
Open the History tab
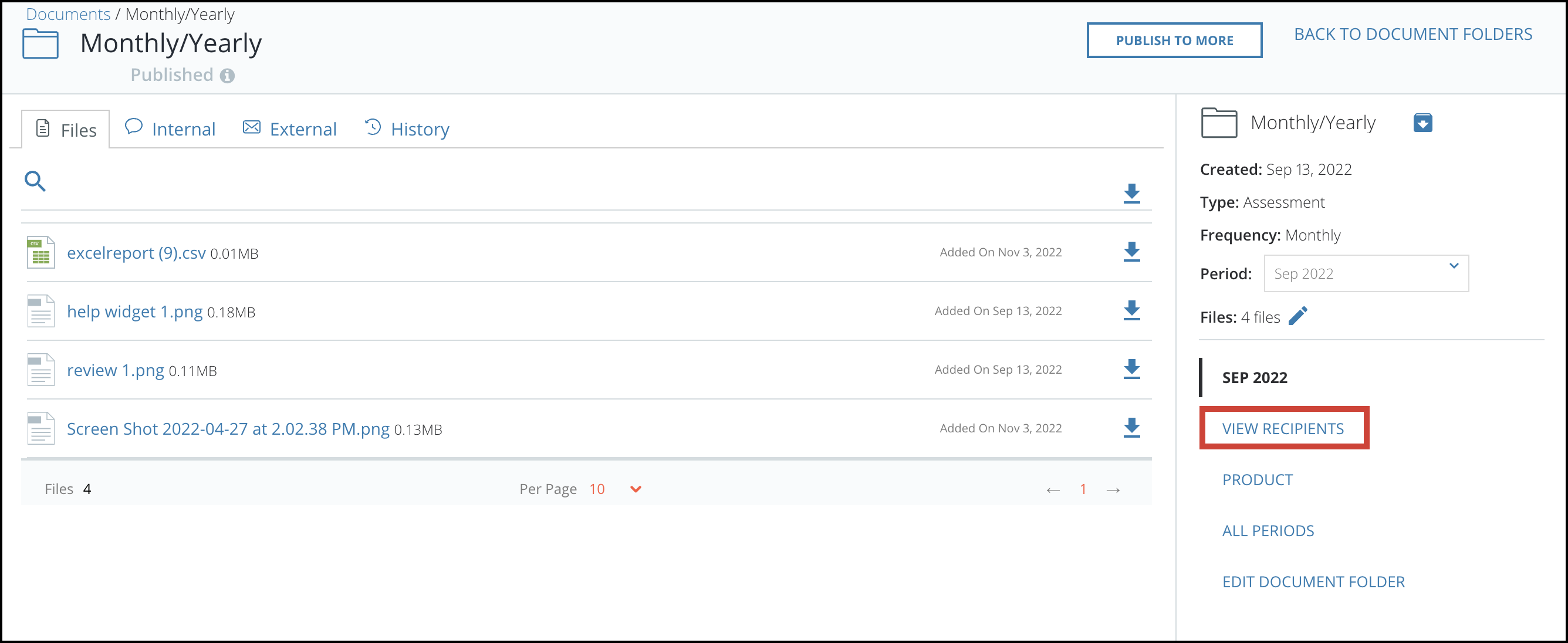point(407,129)
